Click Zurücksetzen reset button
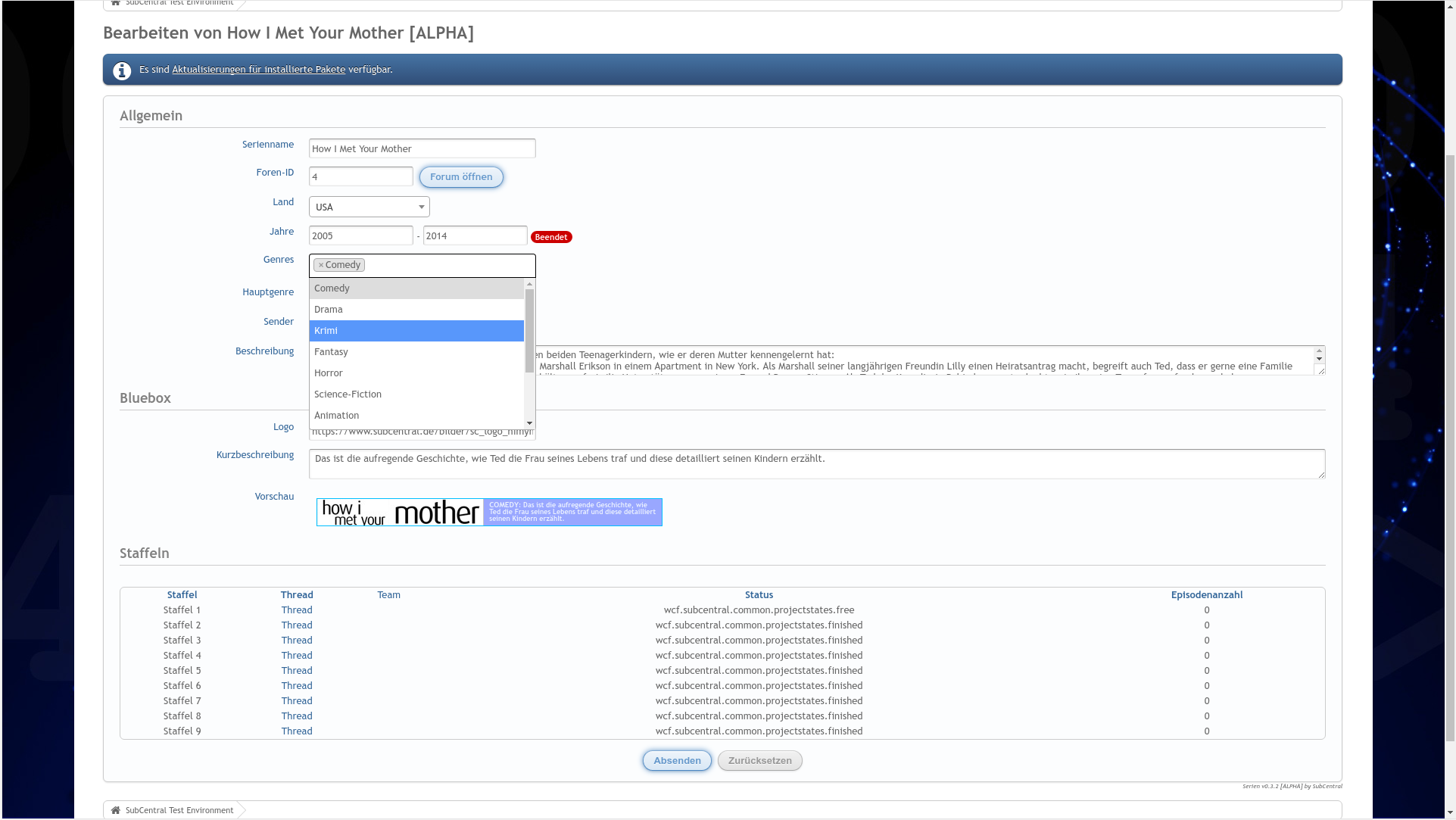The height and width of the screenshot is (820, 1456). pyautogui.click(x=759, y=761)
